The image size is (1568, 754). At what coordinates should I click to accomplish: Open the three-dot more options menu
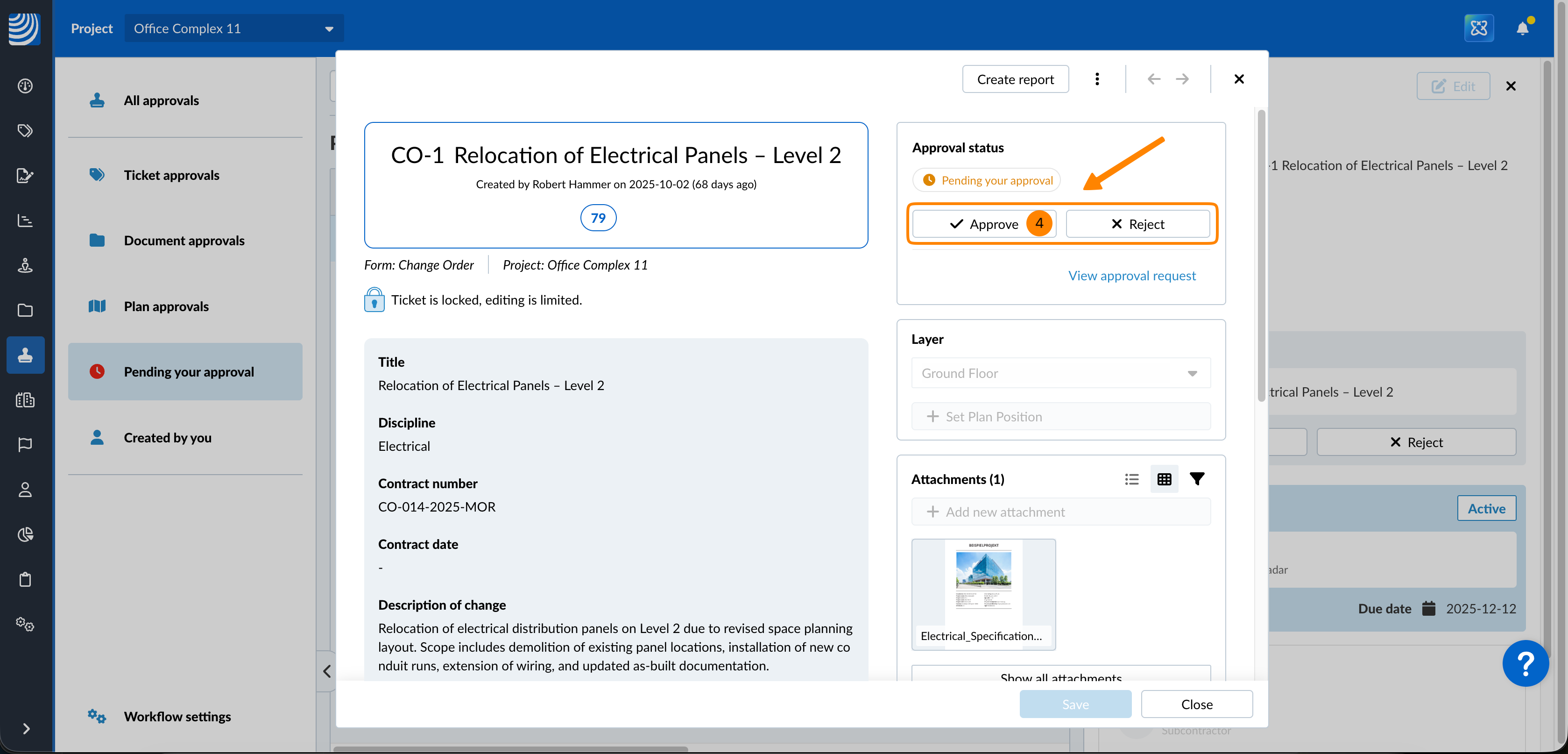[x=1097, y=79]
